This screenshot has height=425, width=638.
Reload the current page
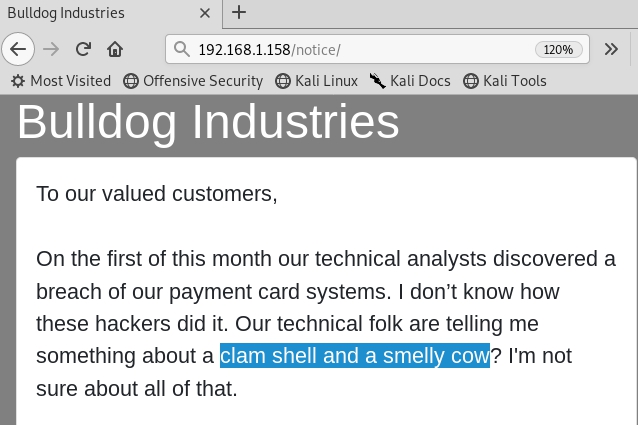tap(83, 49)
